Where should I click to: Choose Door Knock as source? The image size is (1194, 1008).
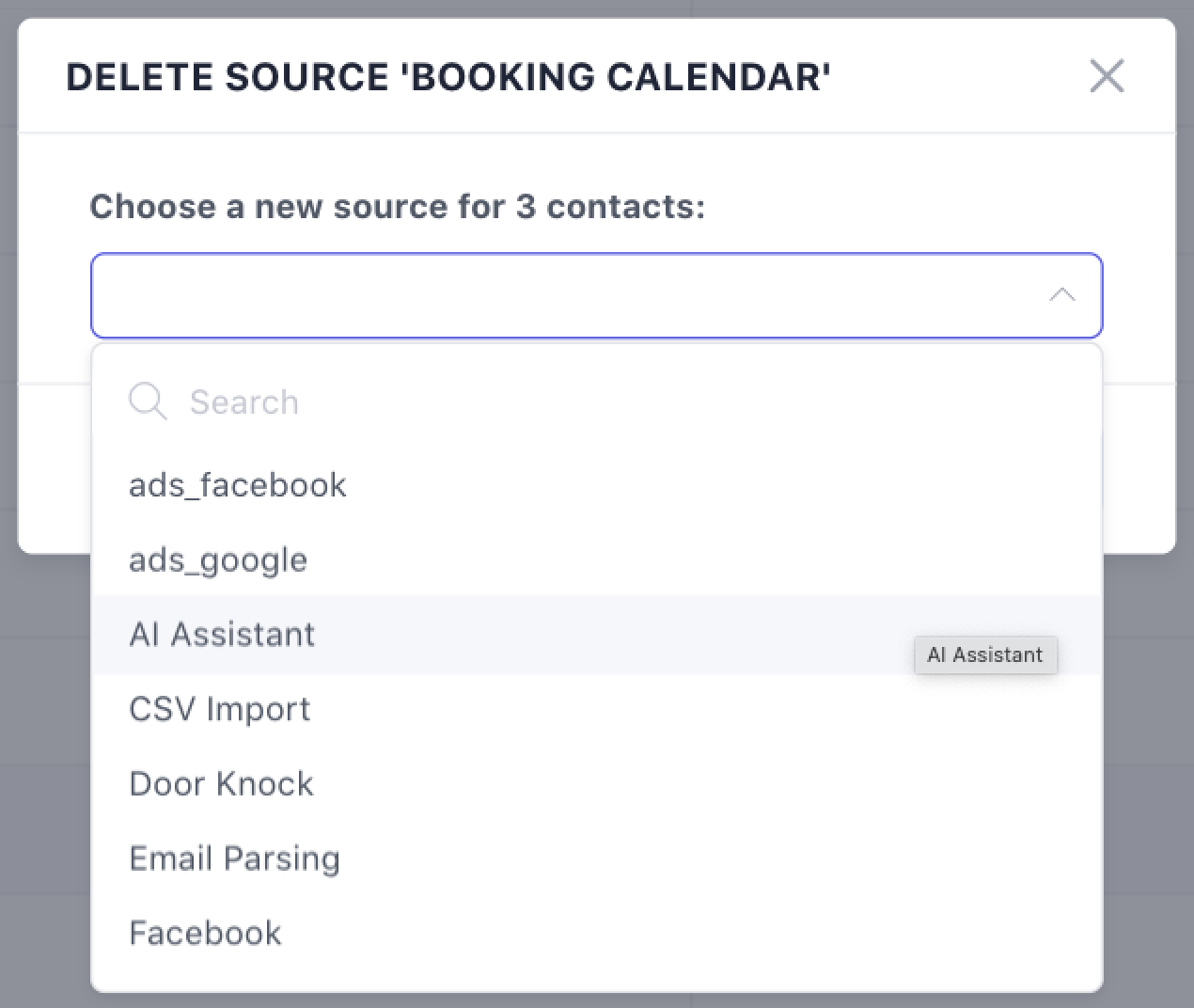pos(221,783)
